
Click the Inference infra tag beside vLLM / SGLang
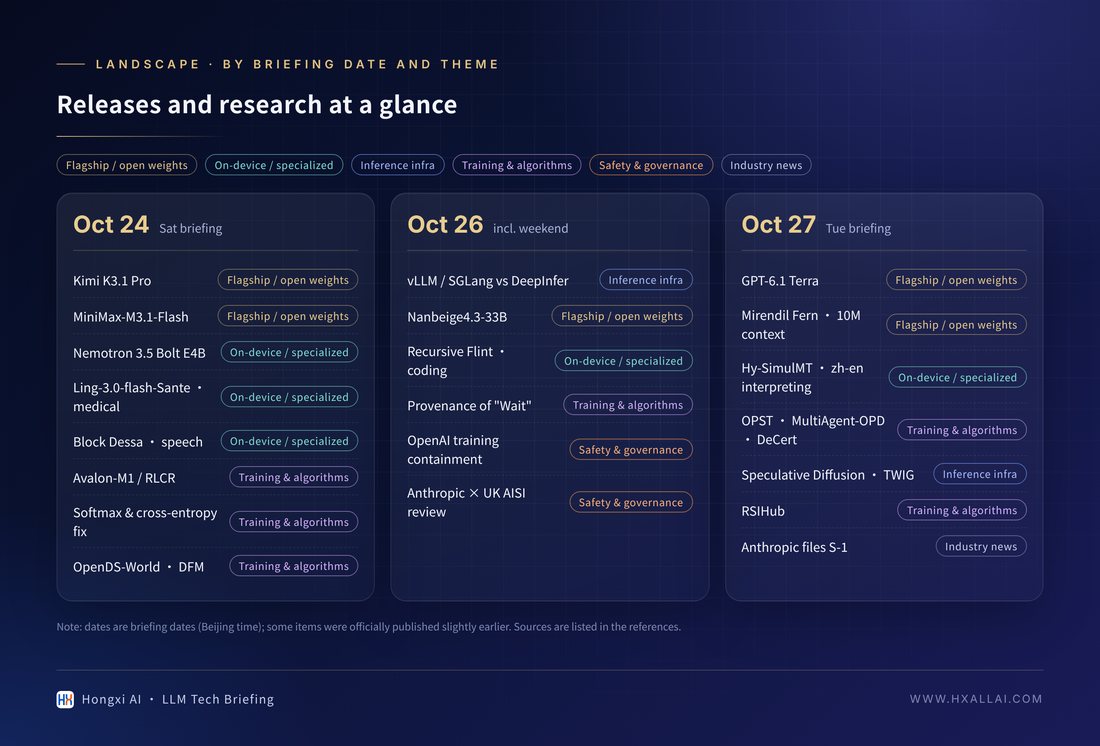pyautogui.click(x=645, y=280)
